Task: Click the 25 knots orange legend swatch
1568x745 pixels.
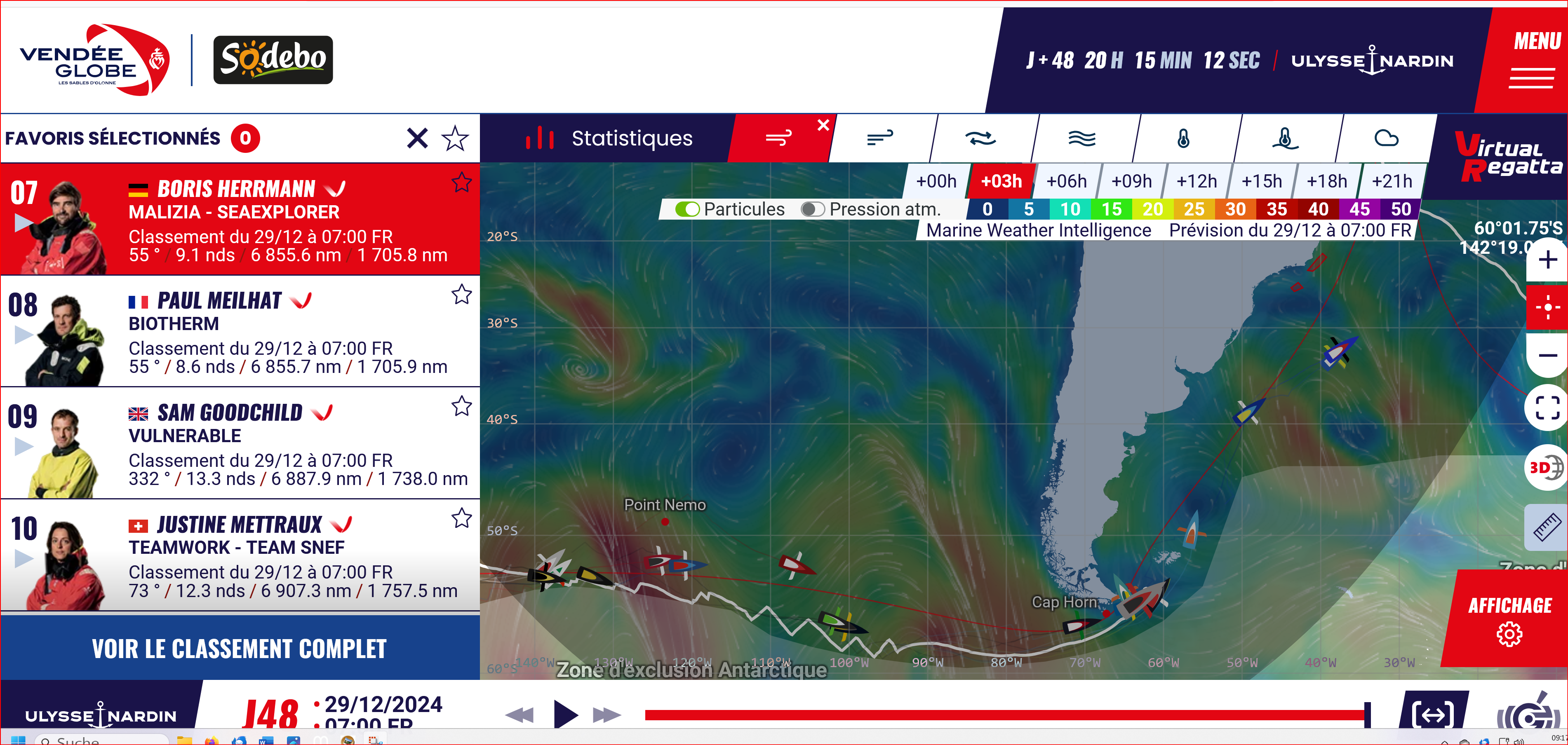Action: 1194,209
